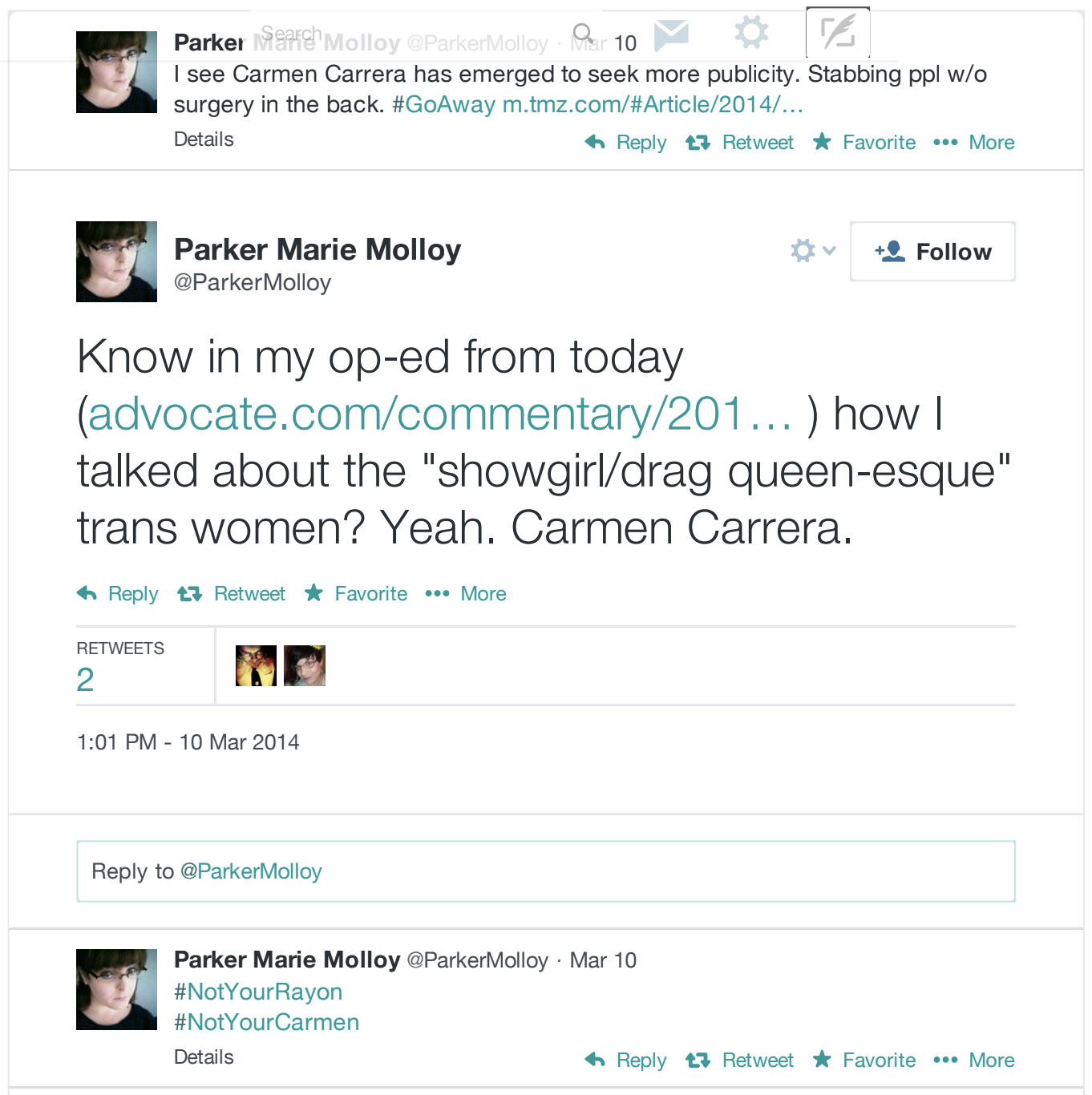Follow Parker Marie Molloy
The width and height of the screenshot is (1092, 1095).
click(x=932, y=252)
